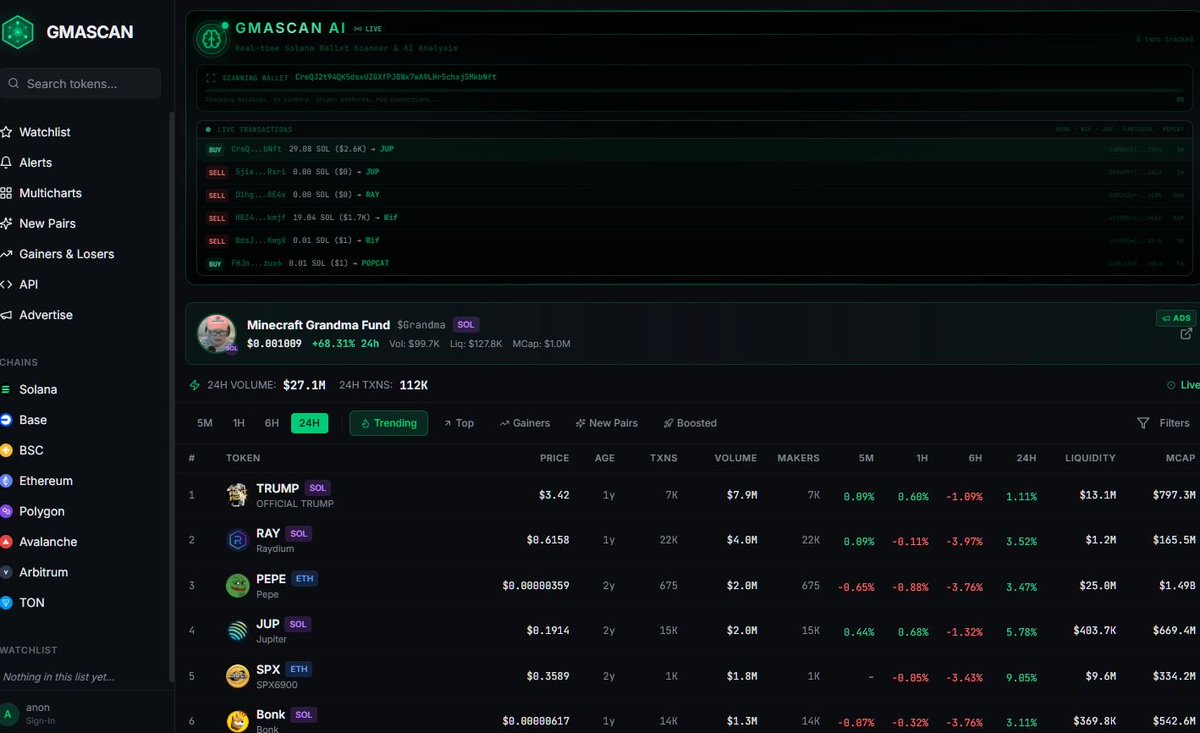Select Ethereum chain icon
Image resolution: width=1200 pixels, height=733 pixels.
(6, 481)
